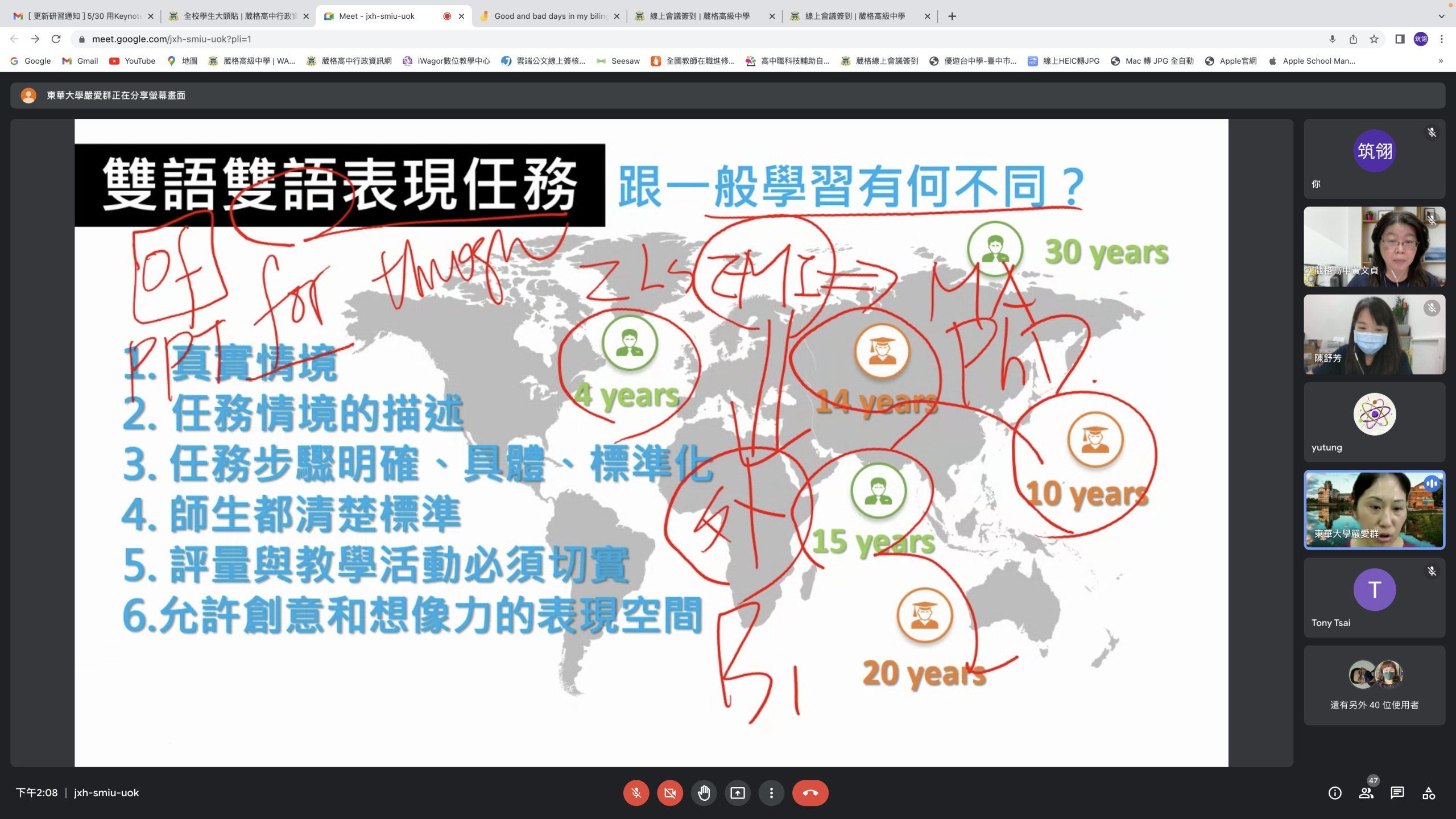Turn on the camera button
The height and width of the screenshot is (819, 1456).
click(670, 793)
